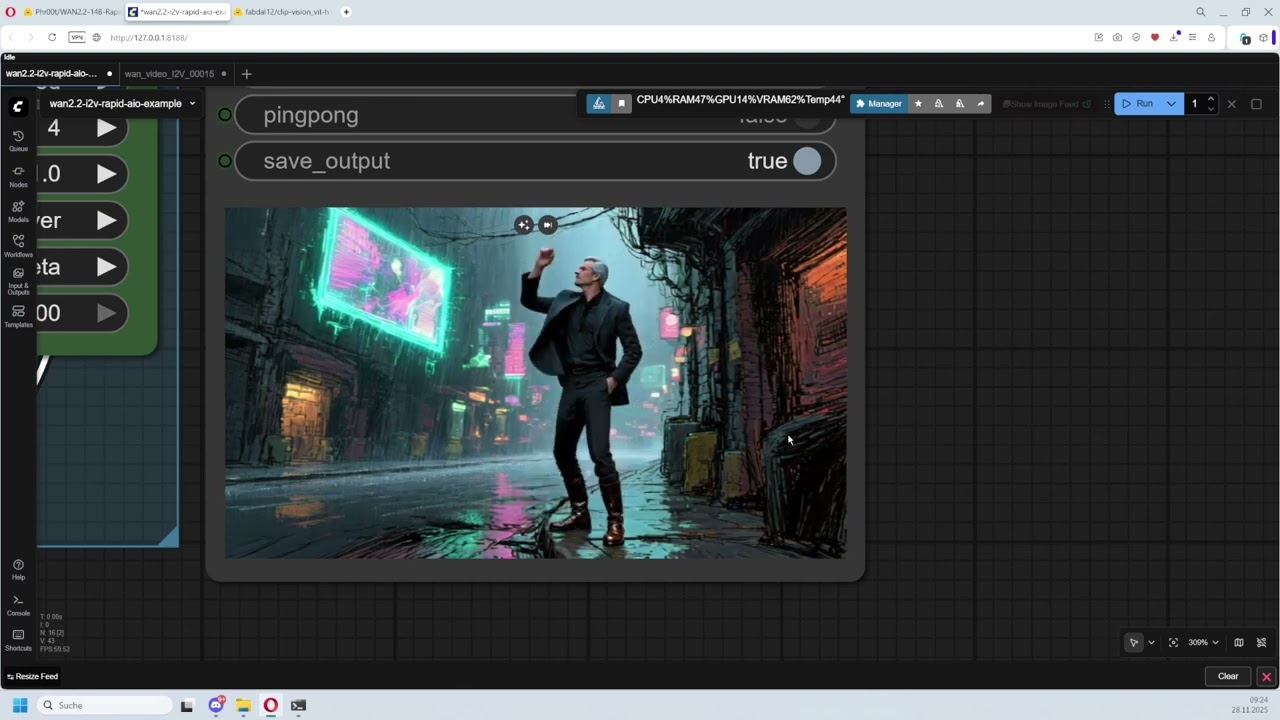1280x720 pixels.
Task: Increase the batch count stepper
Action: [x=1211, y=99]
